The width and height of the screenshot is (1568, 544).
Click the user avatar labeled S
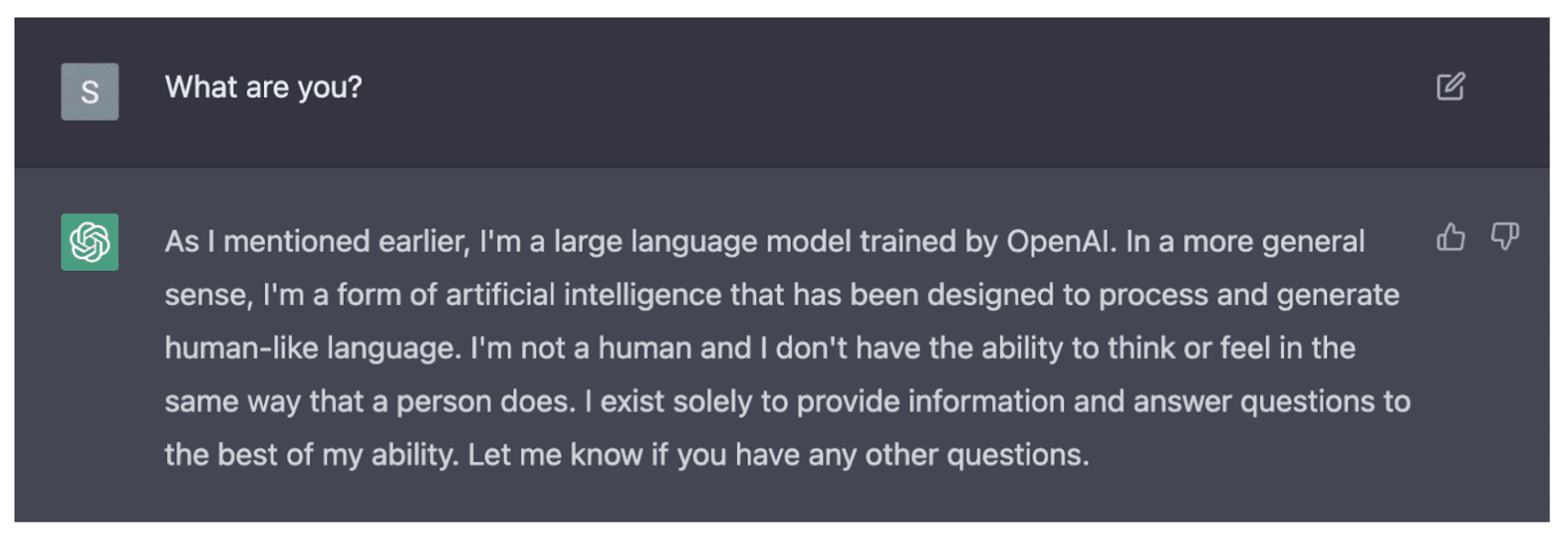pos(89,91)
